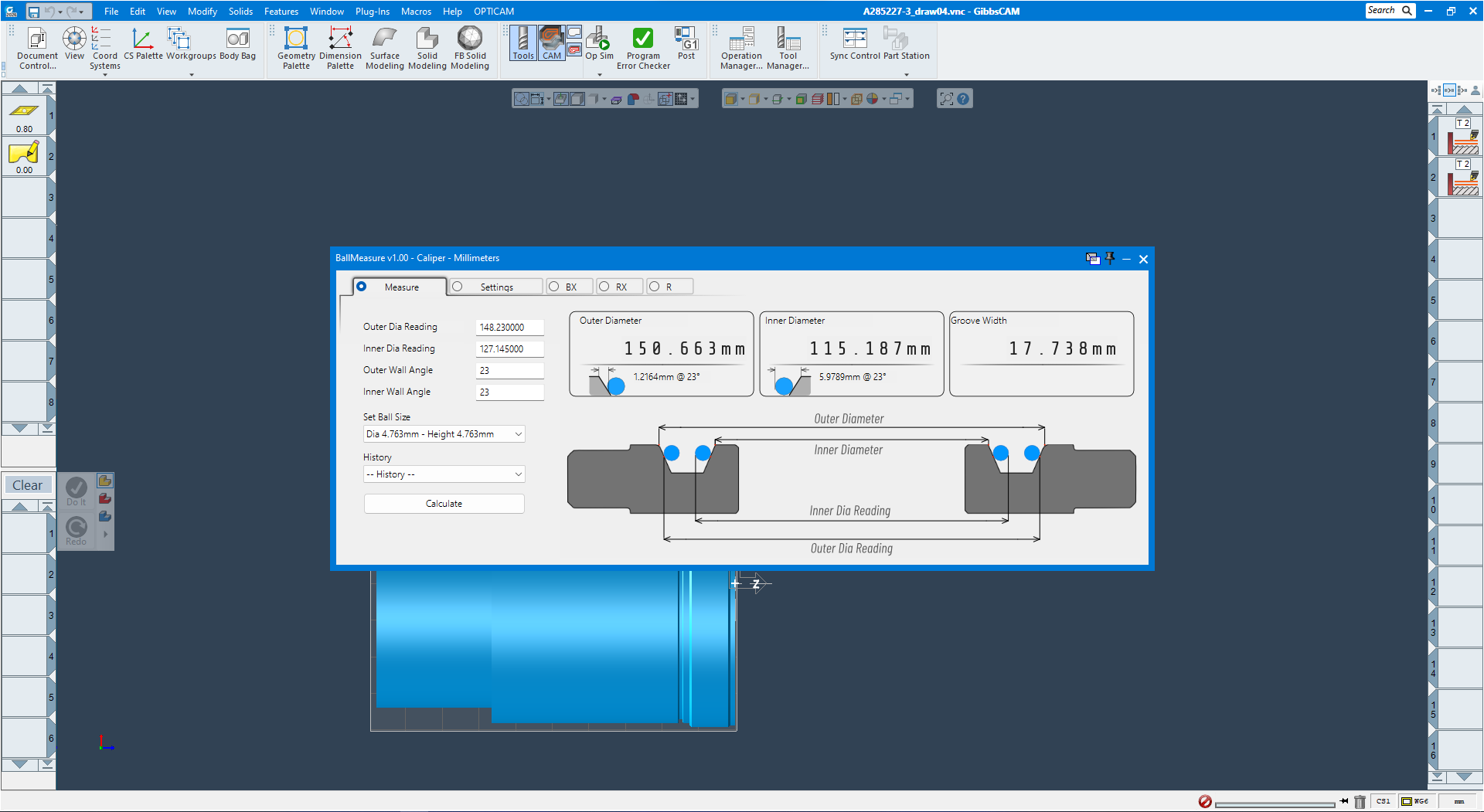1484x812 pixels.
Task: Open the Body Bag
Action: (x=237, y=48)
